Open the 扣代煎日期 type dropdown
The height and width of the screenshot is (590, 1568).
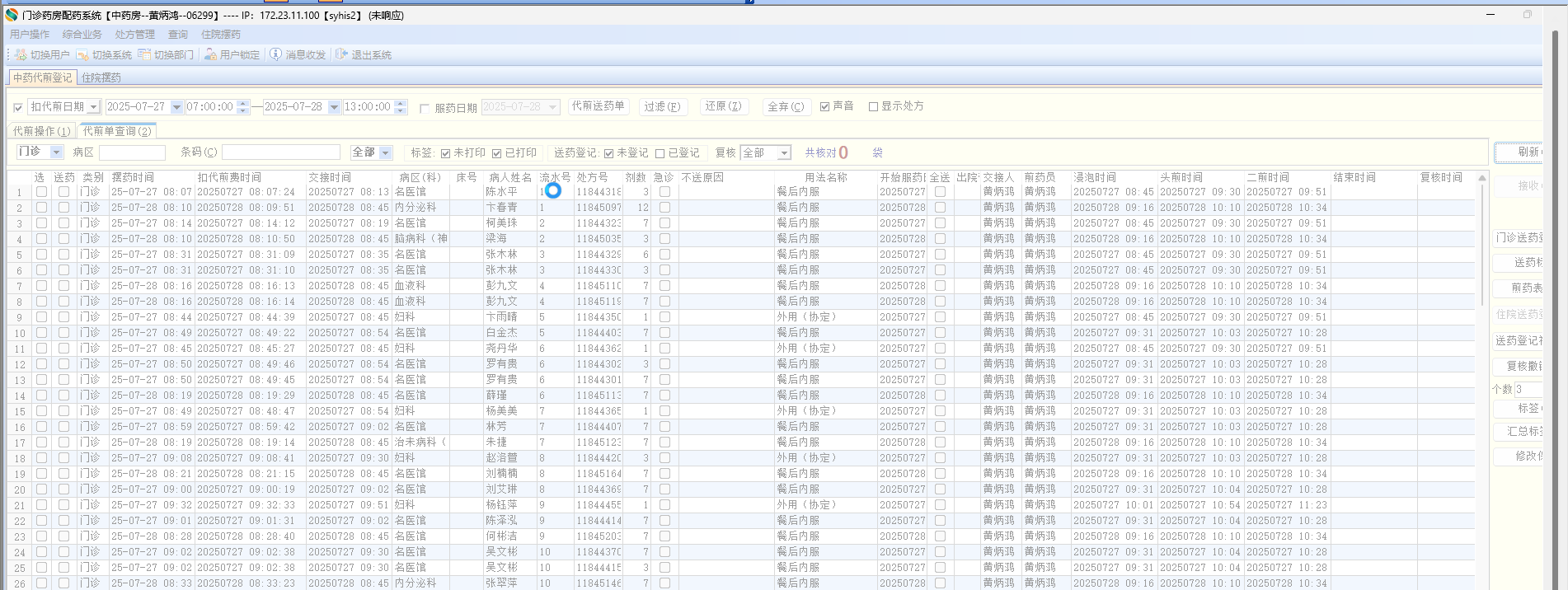(x=94, y=107)
